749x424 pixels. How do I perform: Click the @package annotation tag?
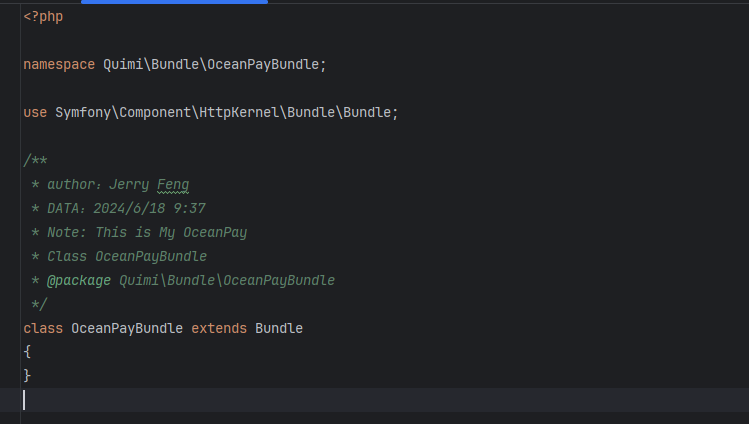click(79, 280)
